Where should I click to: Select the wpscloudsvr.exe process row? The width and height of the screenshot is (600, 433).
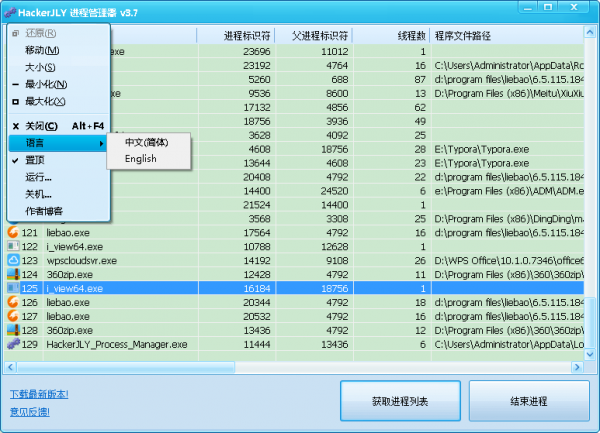(295, 260)
